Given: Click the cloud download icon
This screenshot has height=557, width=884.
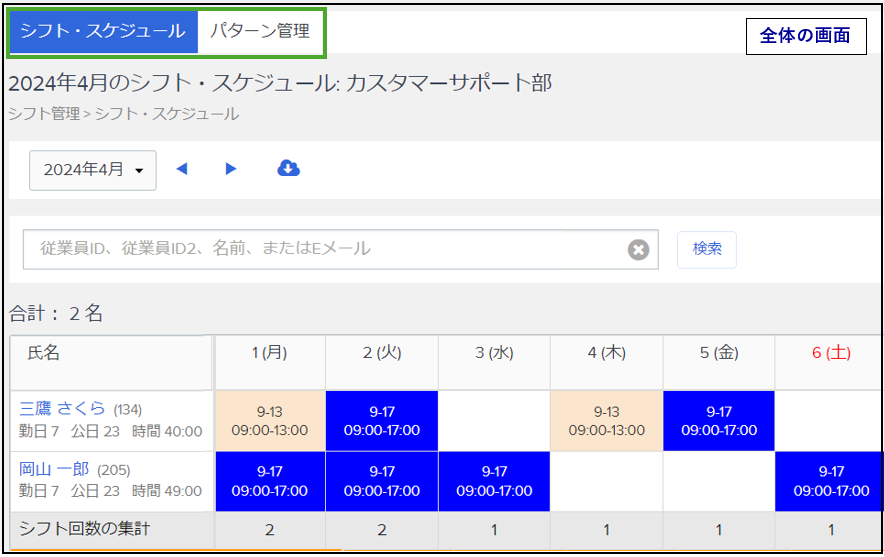Looking at the screenshot, I should 288,169.
